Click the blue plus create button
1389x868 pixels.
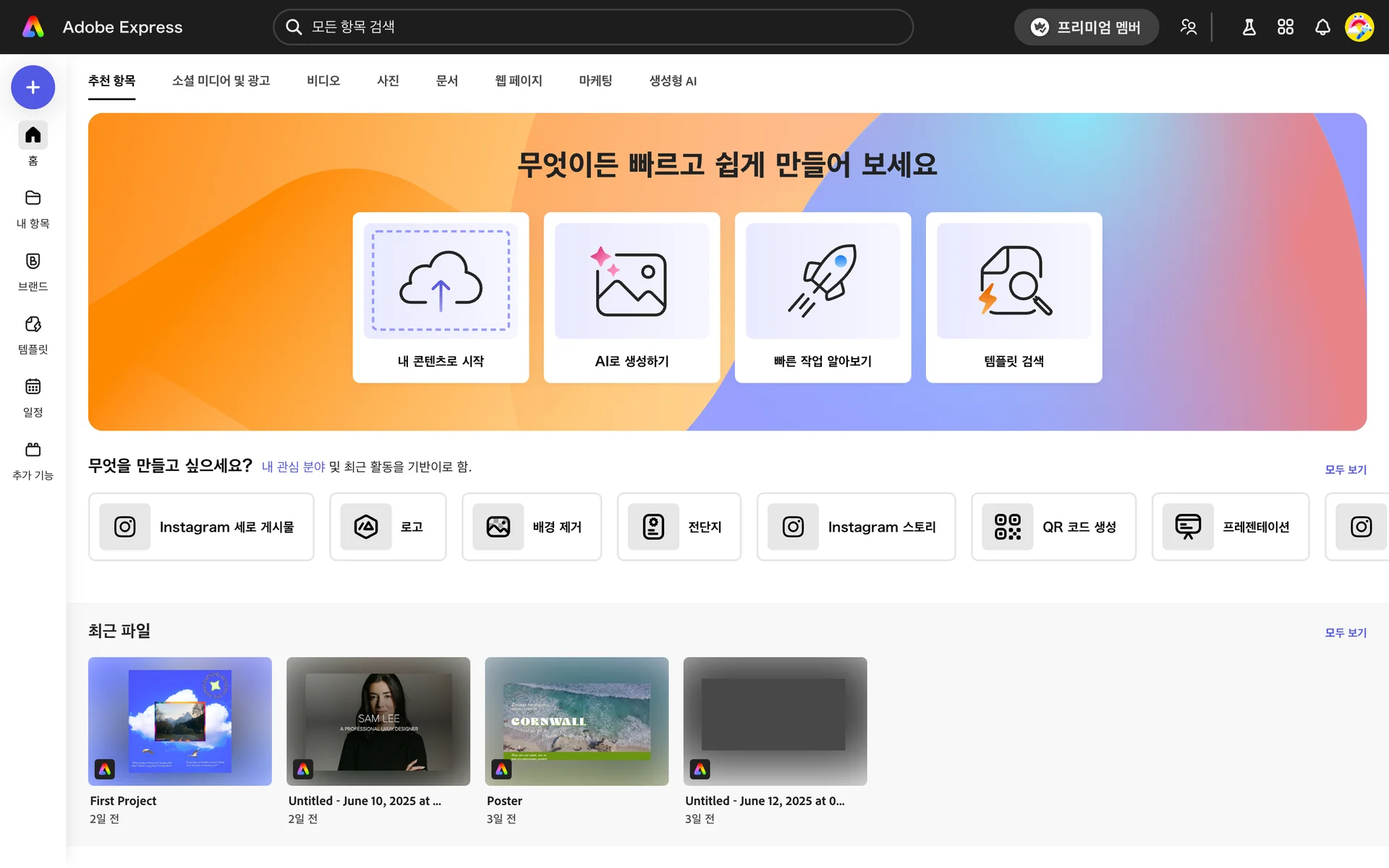pyautogui.click(x=33, y=88)
